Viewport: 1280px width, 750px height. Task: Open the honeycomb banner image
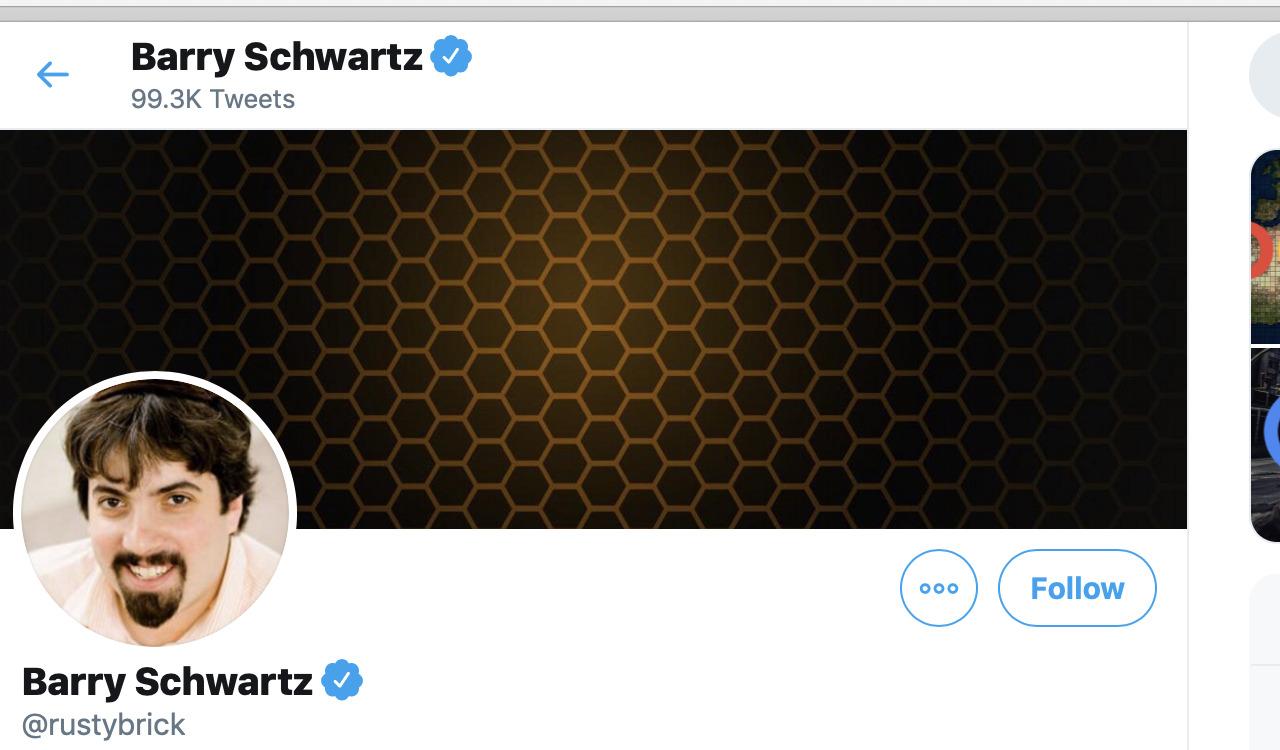700,300
